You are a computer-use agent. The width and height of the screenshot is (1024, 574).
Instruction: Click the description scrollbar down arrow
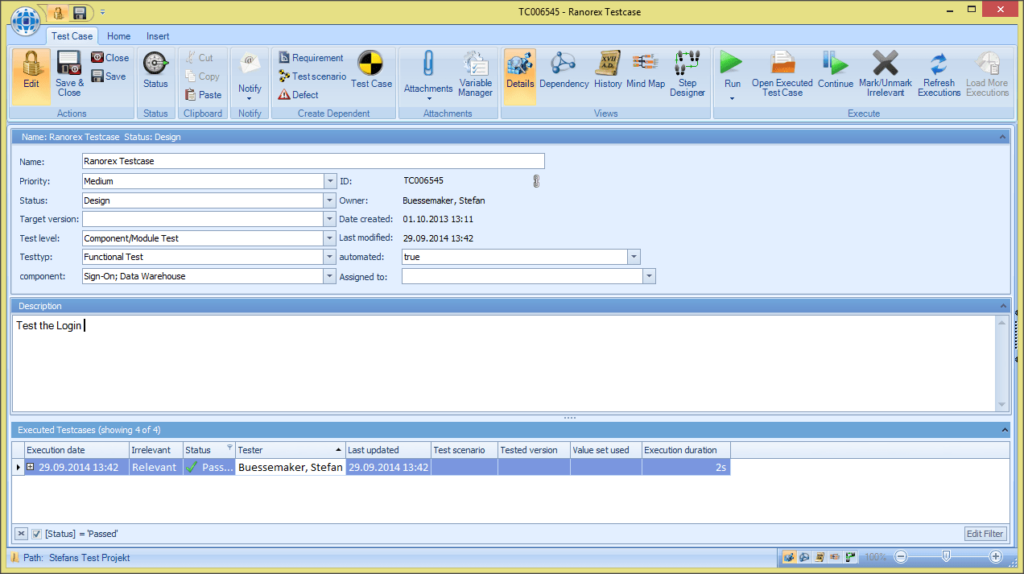(x=1002, y=404)
